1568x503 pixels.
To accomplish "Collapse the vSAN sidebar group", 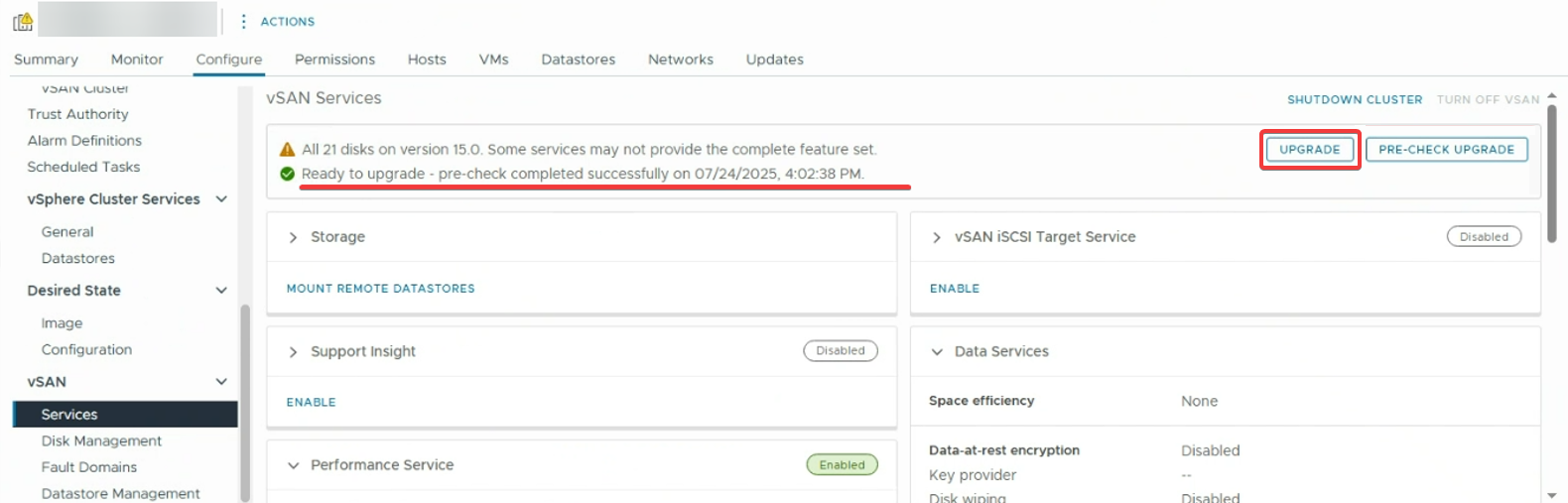I will (x=221, y=382).
